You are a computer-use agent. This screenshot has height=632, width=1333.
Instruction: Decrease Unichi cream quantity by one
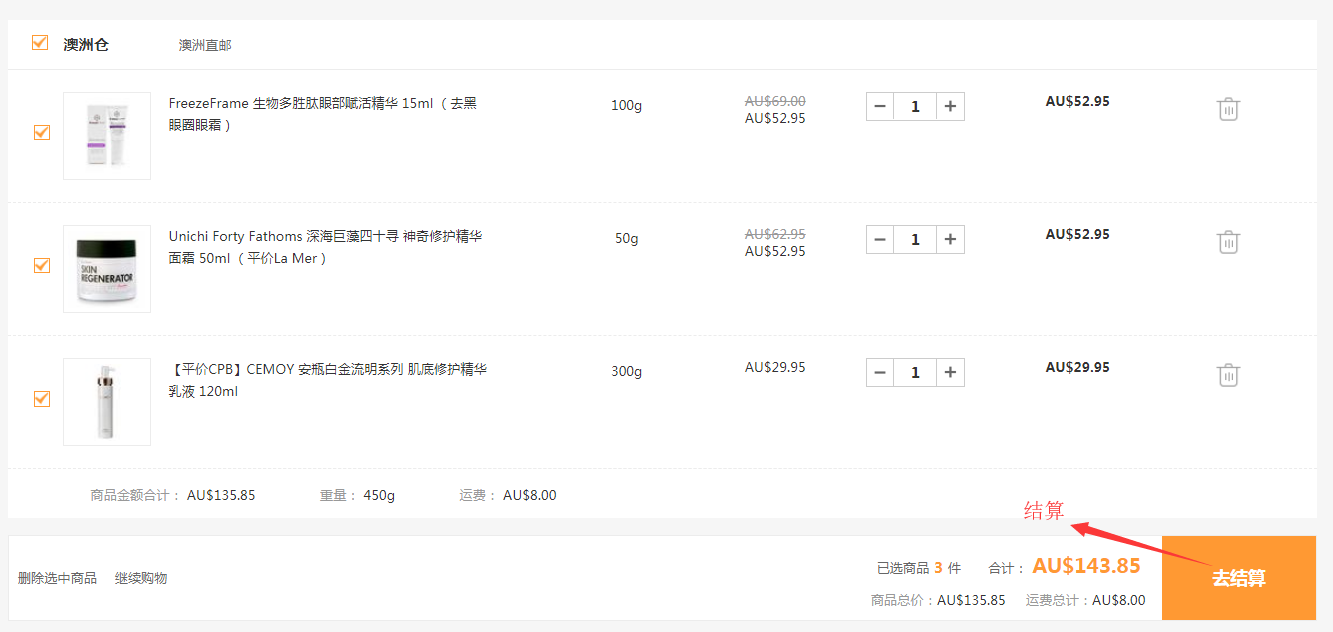point(880,239)
